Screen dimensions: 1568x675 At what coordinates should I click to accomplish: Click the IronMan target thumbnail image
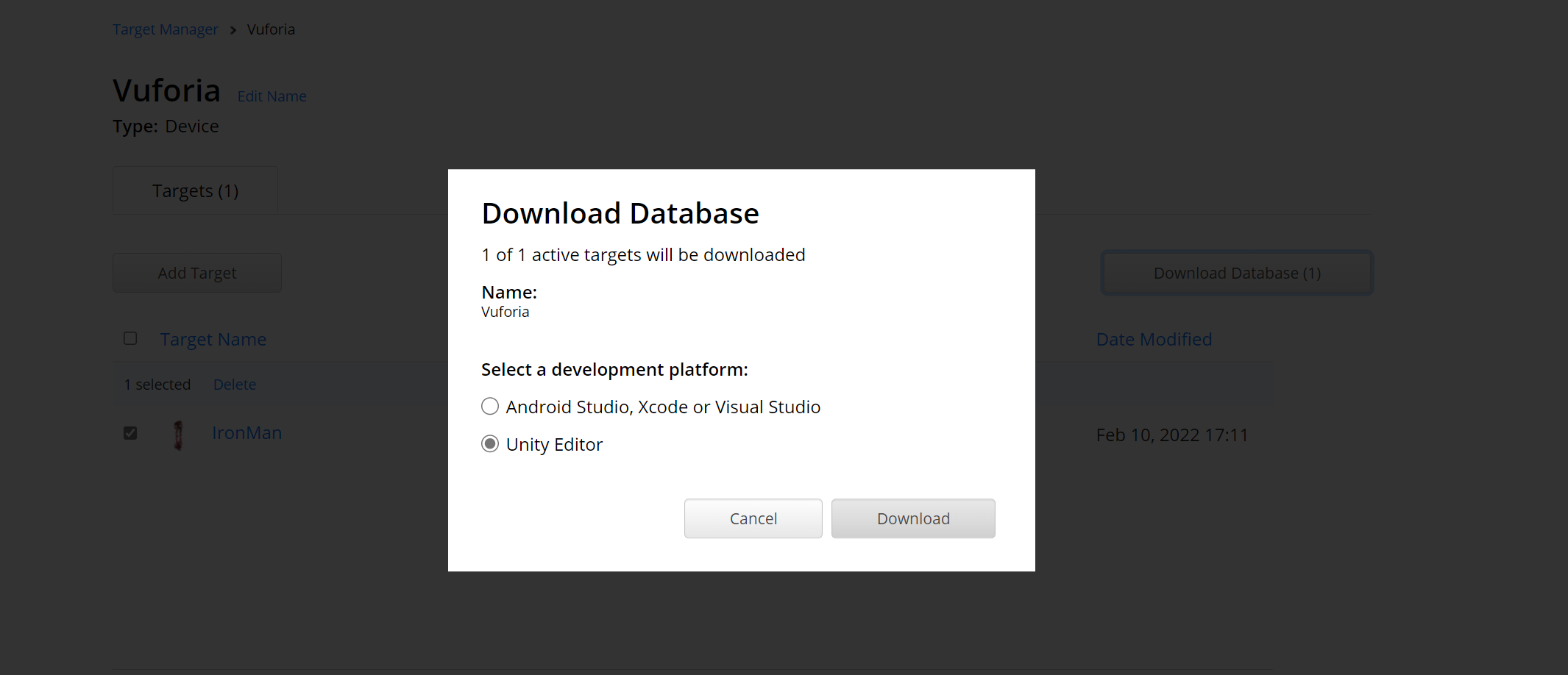pos(179,434)
